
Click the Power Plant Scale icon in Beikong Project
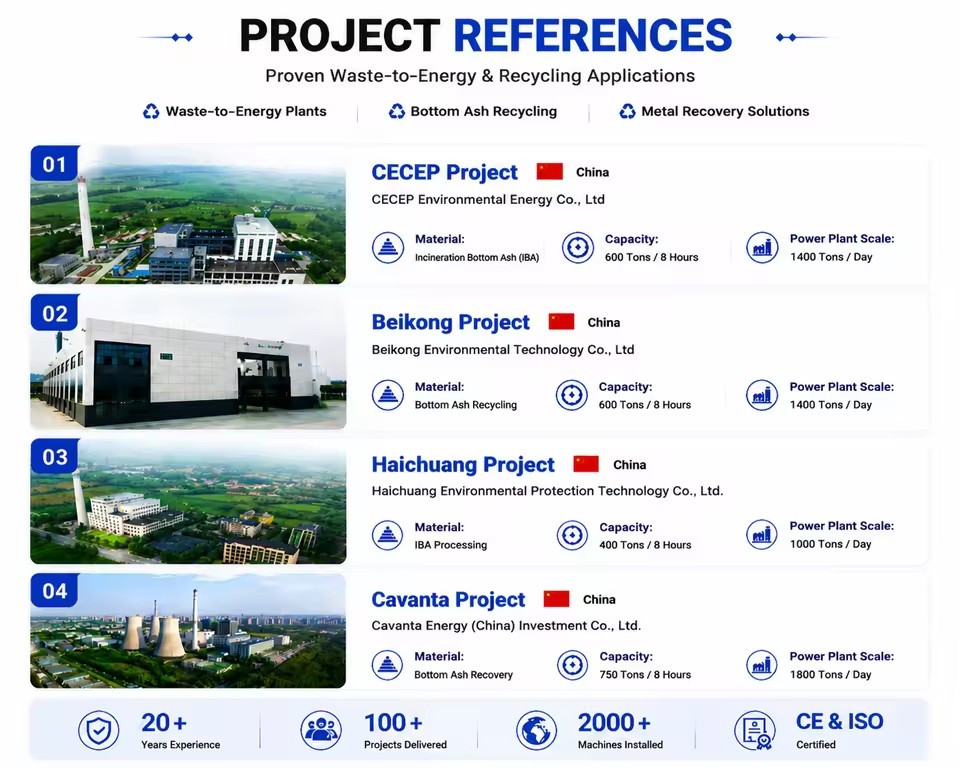tap(762, 395)
